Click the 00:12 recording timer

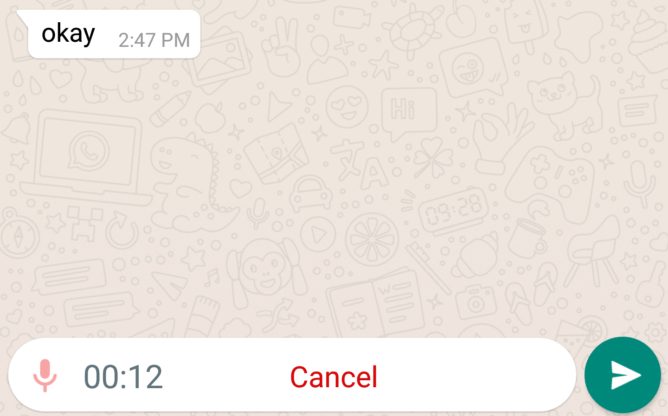point(123,377)
